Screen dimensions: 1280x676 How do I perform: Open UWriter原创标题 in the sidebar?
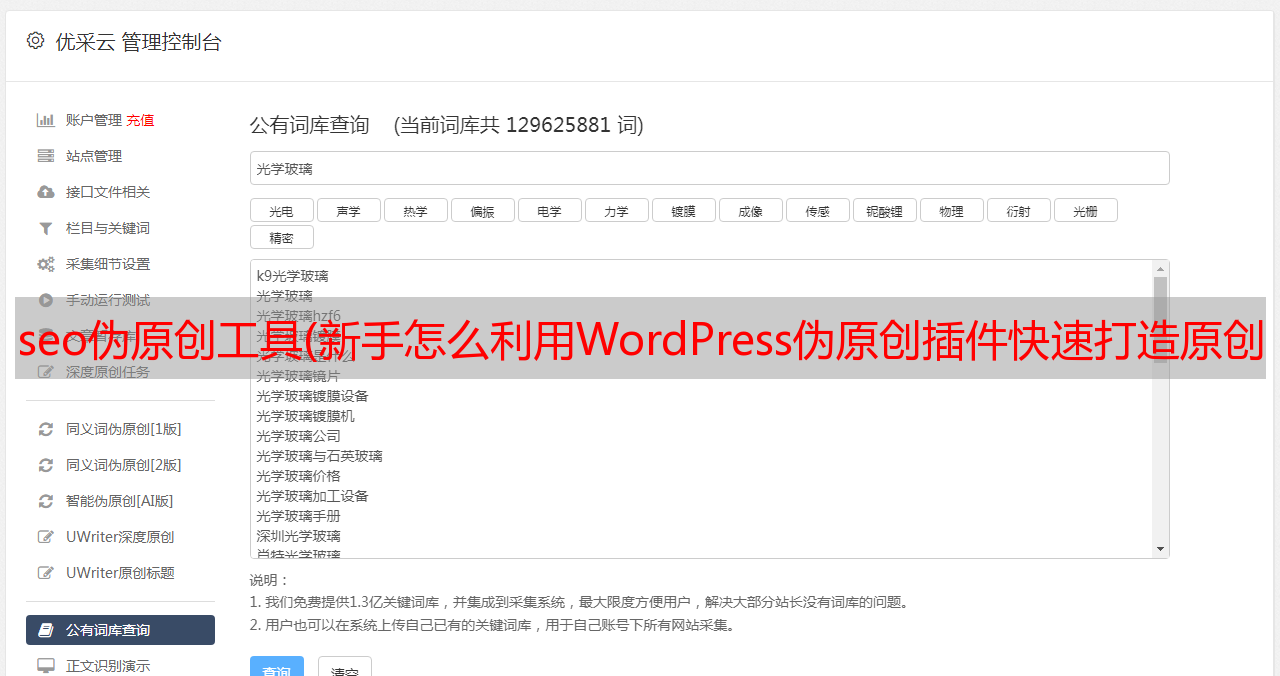[x=120, y=573]
